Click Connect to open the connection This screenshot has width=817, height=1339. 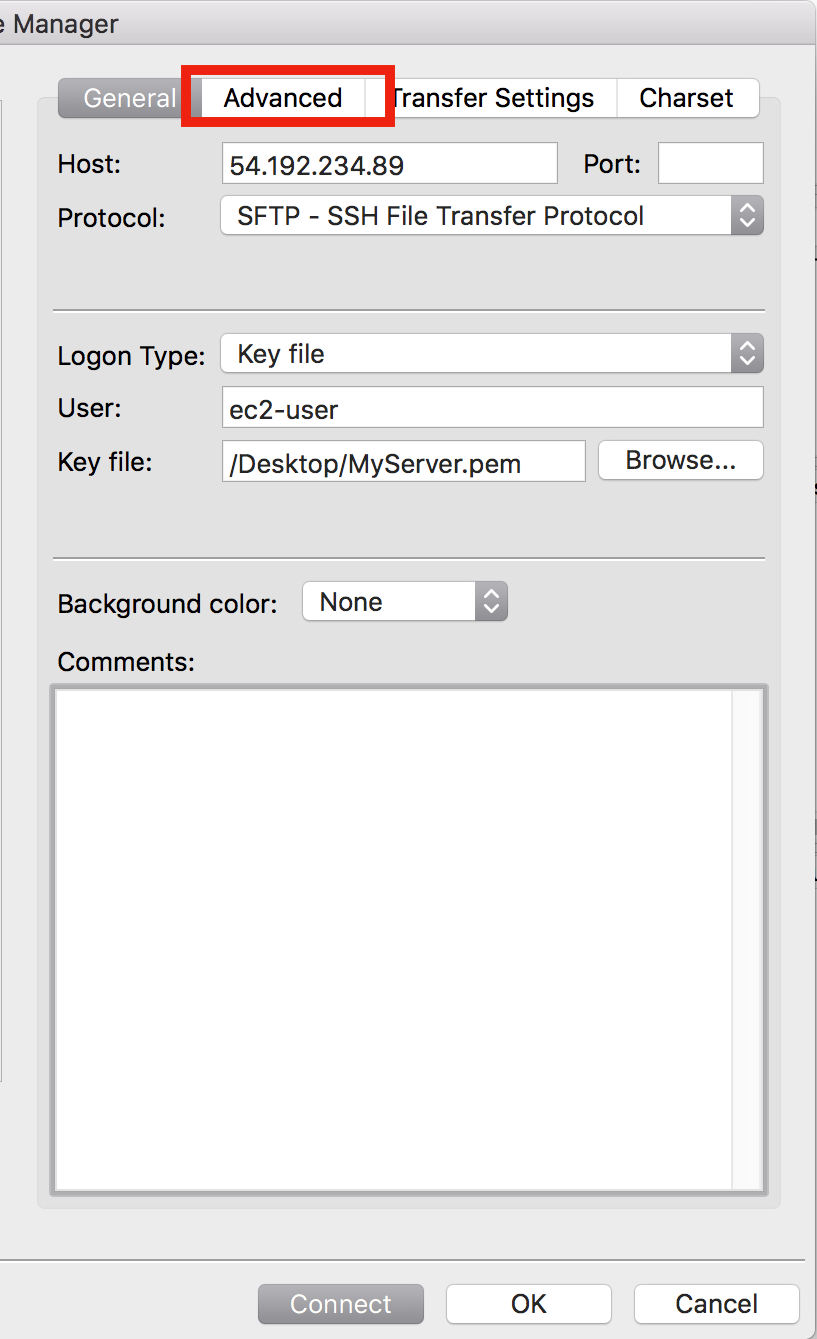(340, 1303)
